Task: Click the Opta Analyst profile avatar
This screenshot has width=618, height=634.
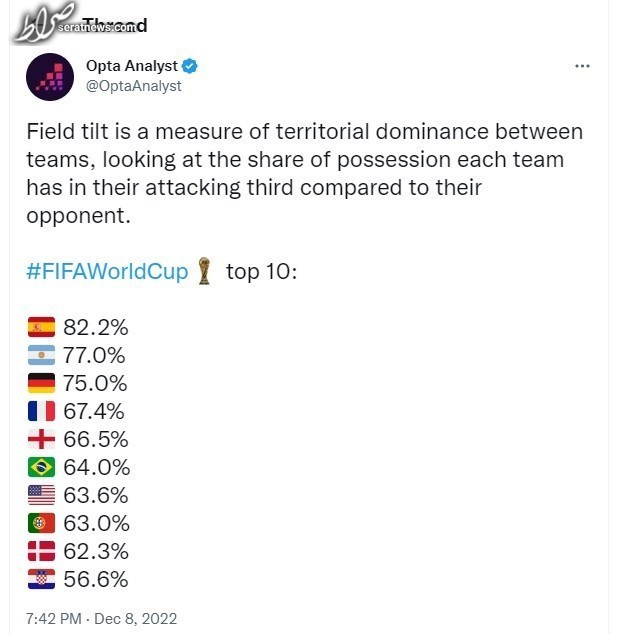Action: click(x=50, y=76)
